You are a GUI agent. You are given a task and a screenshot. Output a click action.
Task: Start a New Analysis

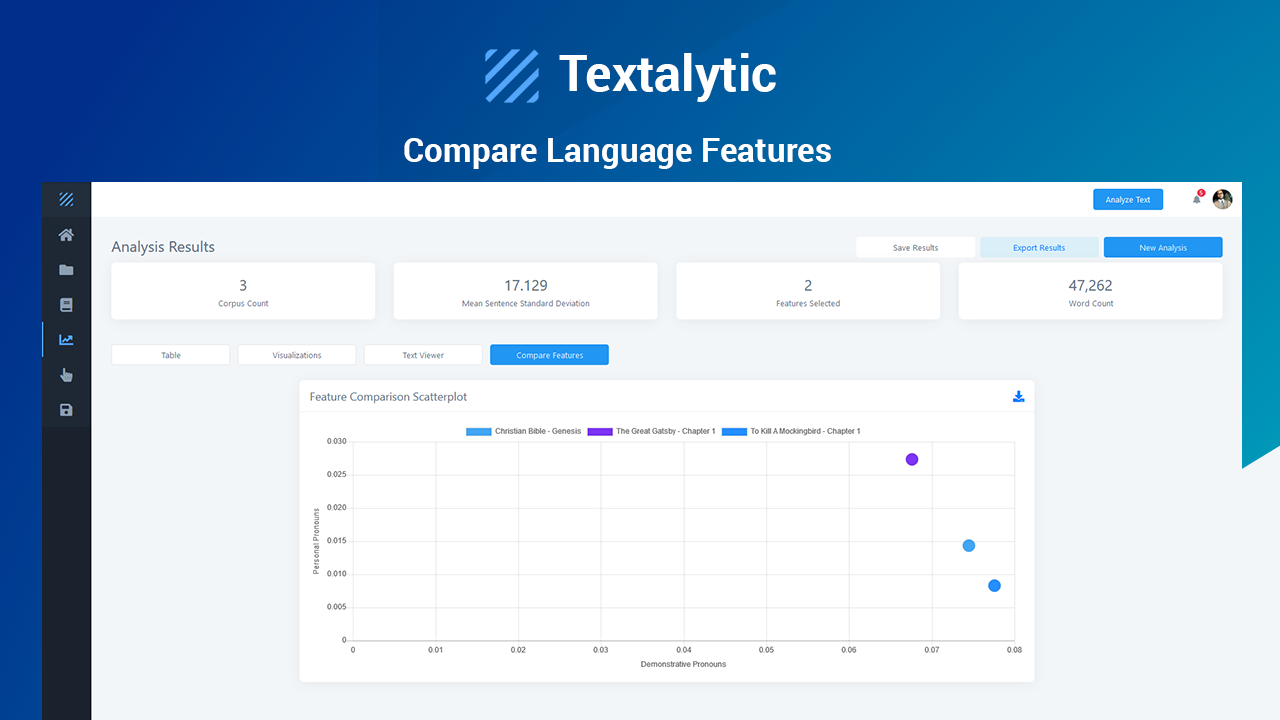pyautogui.click(x=1162, y=247)
